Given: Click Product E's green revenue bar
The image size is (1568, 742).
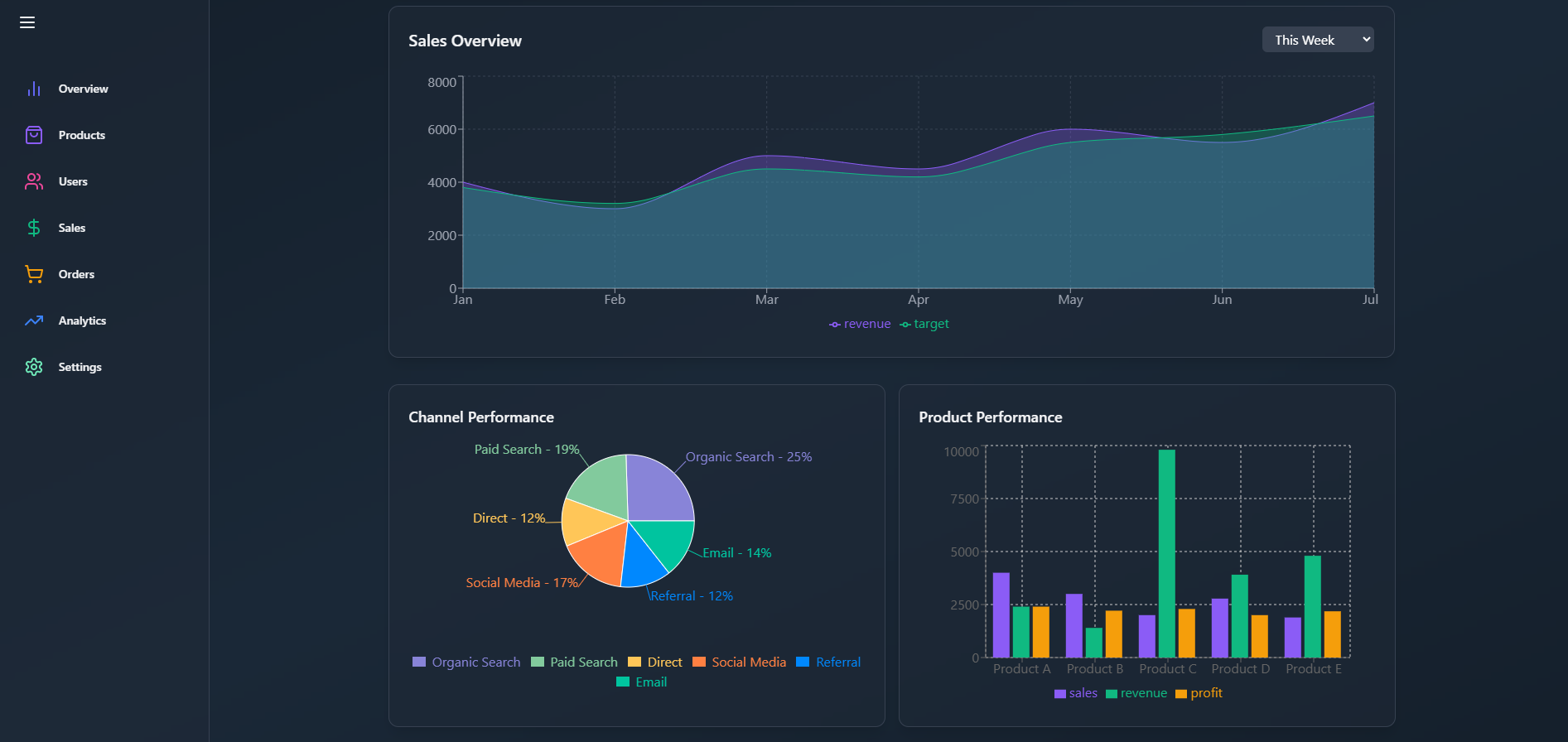Looking at the screenshot, I should [1313, 607].
